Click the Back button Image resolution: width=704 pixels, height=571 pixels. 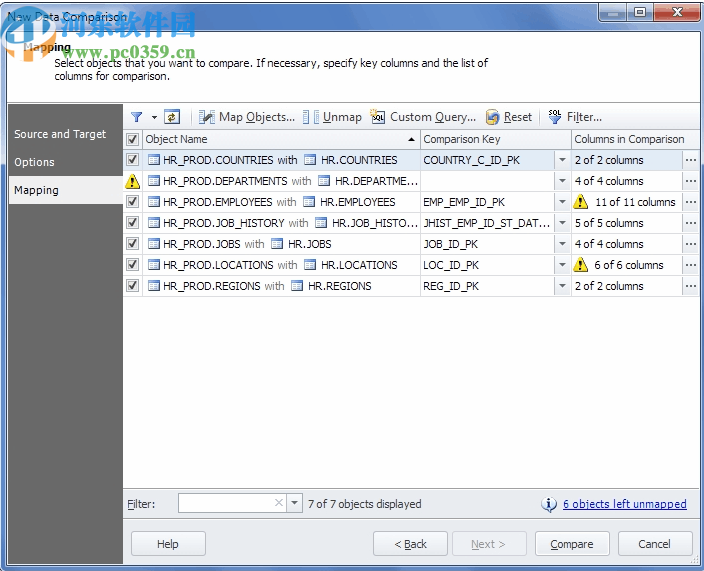410,544
